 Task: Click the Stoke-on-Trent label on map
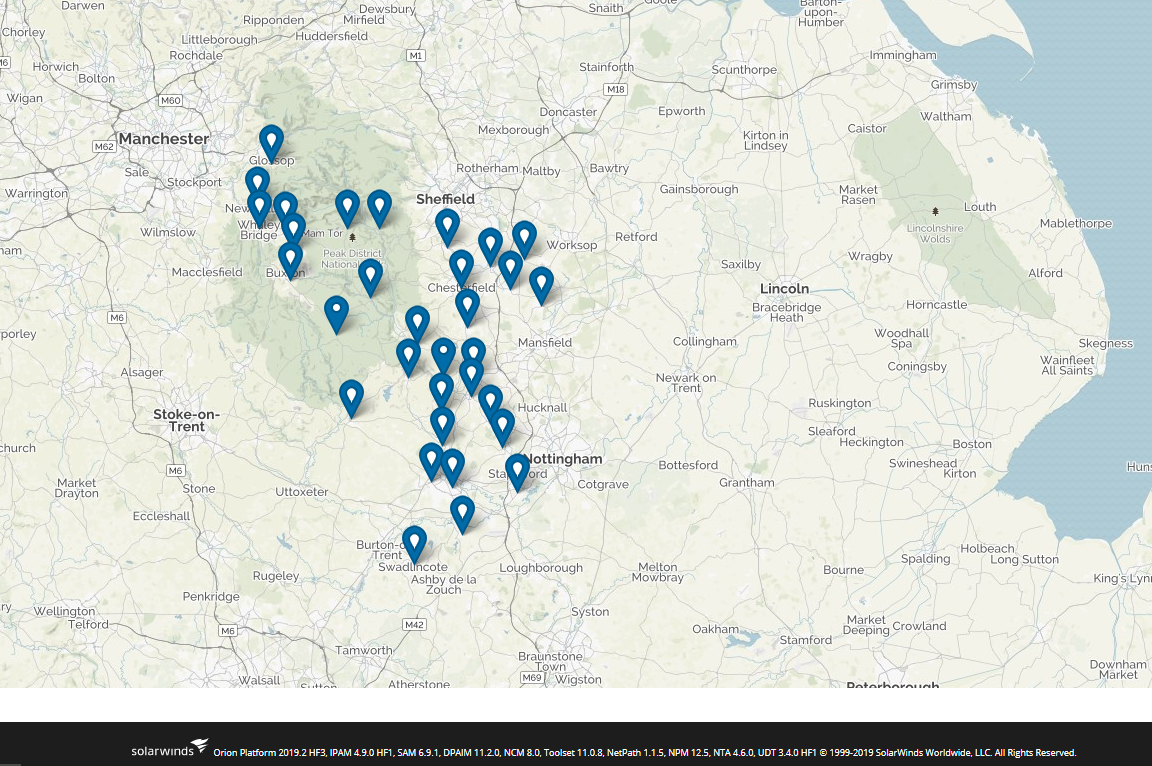(x=186, y=421)
